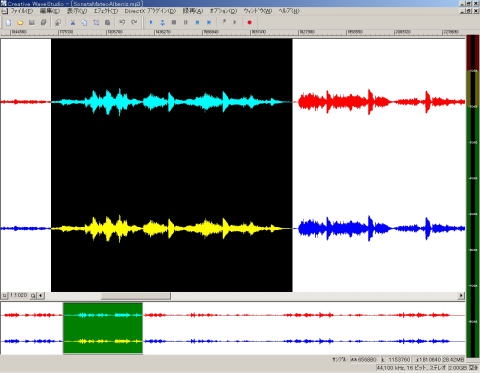Click the Save All toolbar icon
The width and height of the screenshot is (480, 373).
click(43, 22)
